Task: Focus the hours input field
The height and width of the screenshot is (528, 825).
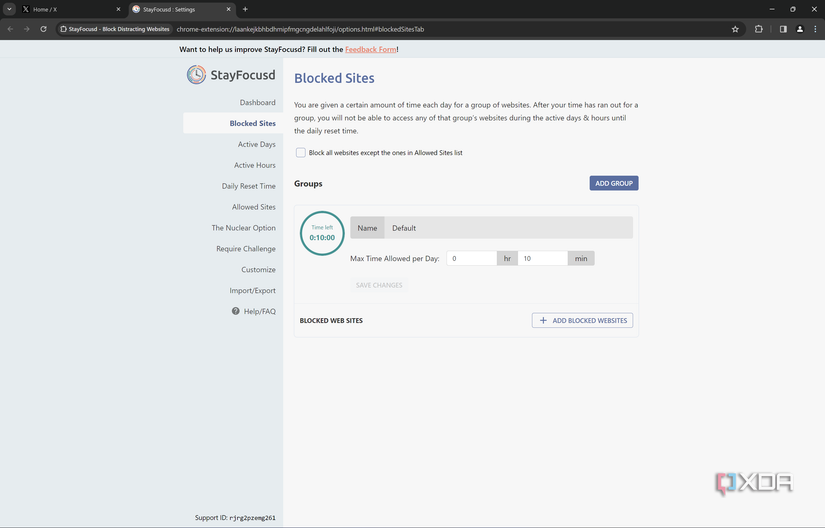Action: pos(471,258)
